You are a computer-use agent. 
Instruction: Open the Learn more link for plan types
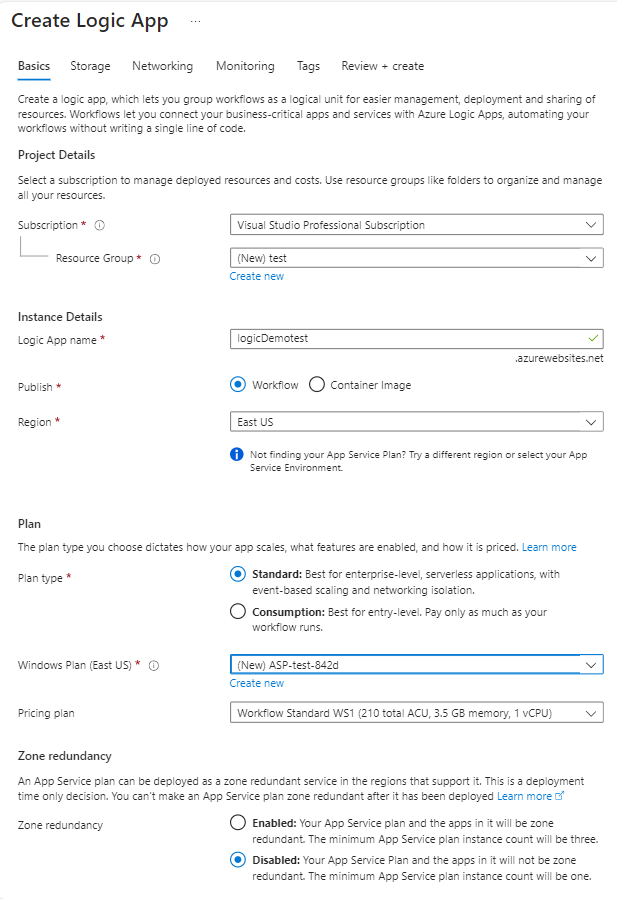point(548,547)
